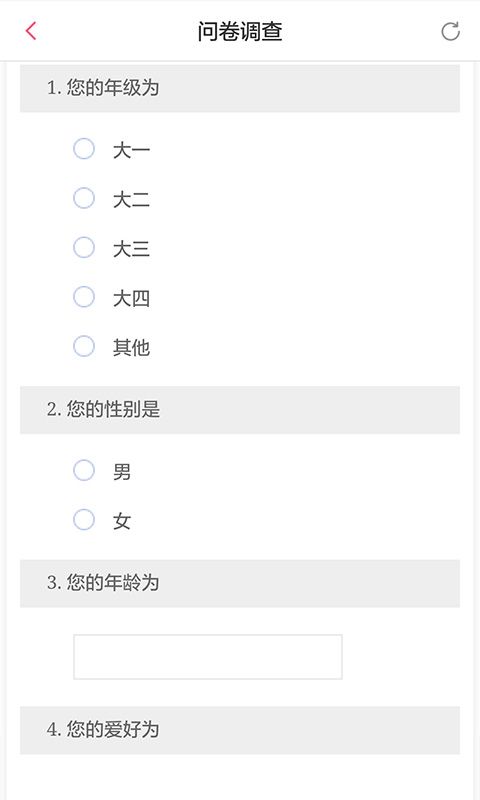Image resolution: width=480 pixels, height=800 pixels.
Task: Tap the 大一 option text label
Action: pyautogui.click(x=132, y=151)
